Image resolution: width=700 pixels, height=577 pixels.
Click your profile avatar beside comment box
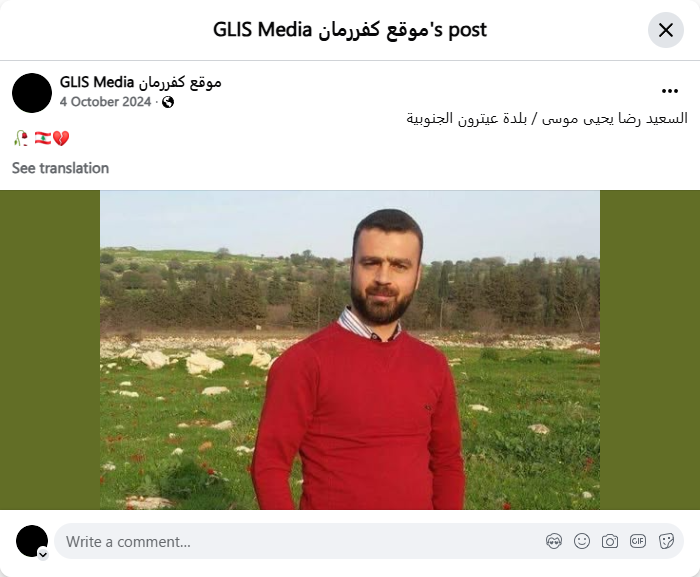[32, 541]
